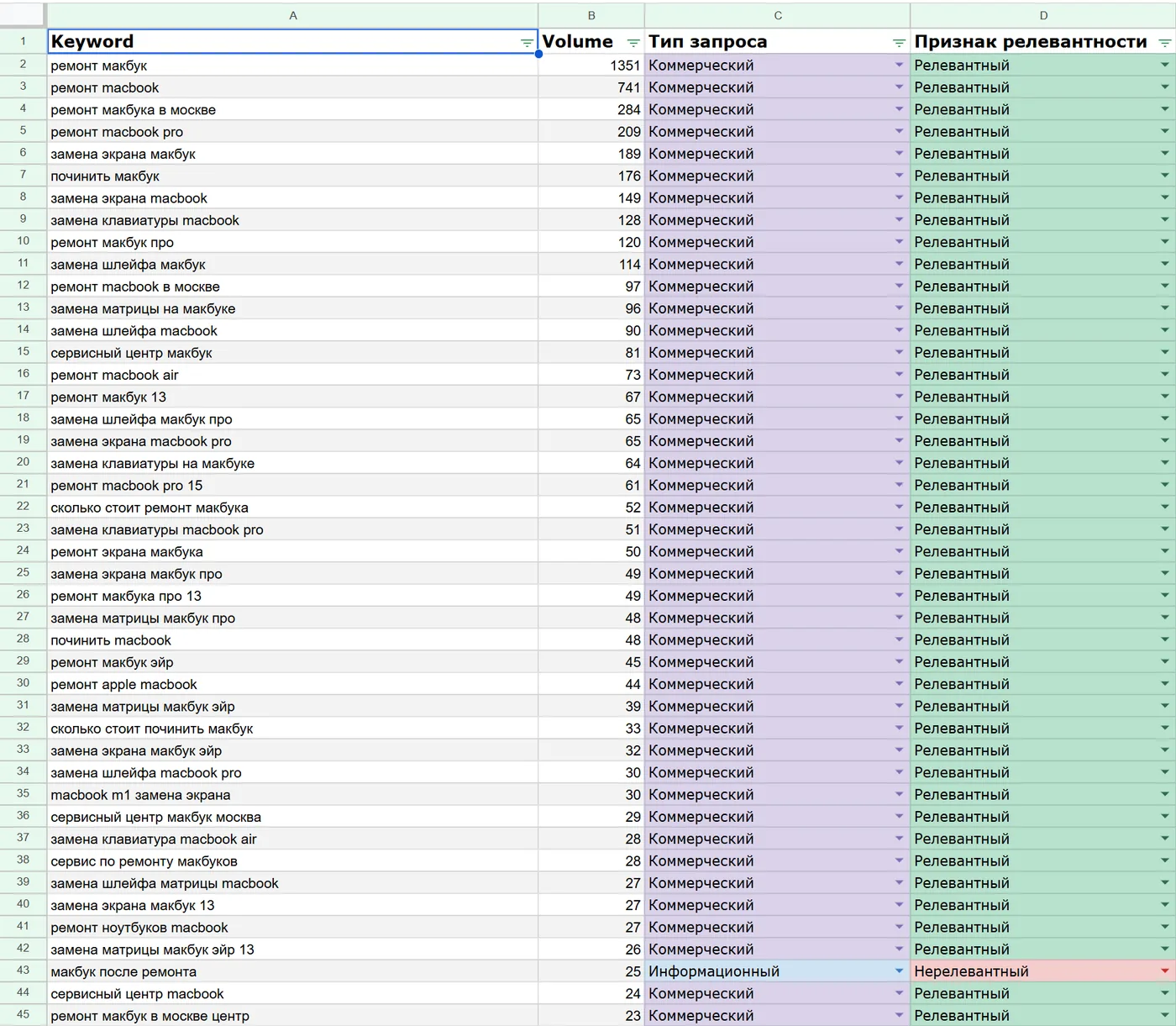
Task: Open the Коммерческий dropdown for 'ремонт apple macbook'
Action: click(x=899, y=684)
